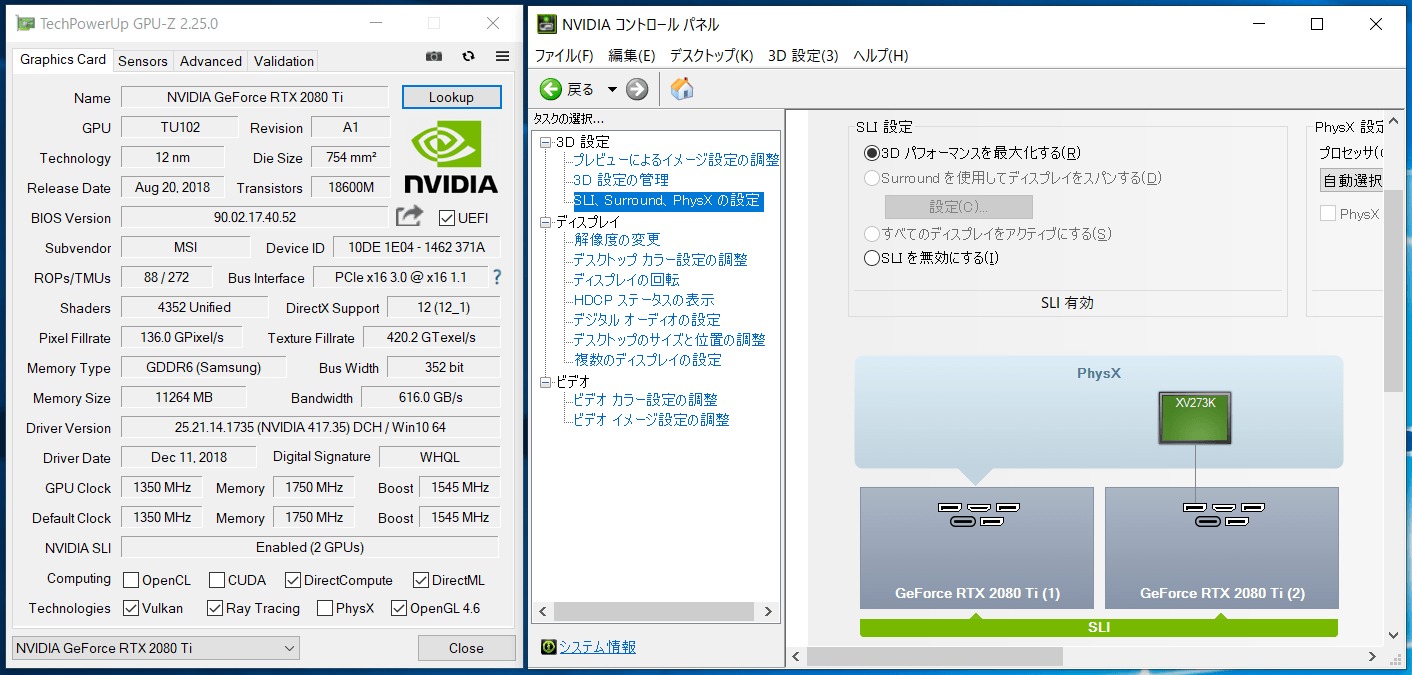Click the GPU Name field in GPU-Z
This screenshot has height=675, width=1412.
click(254, 97)
